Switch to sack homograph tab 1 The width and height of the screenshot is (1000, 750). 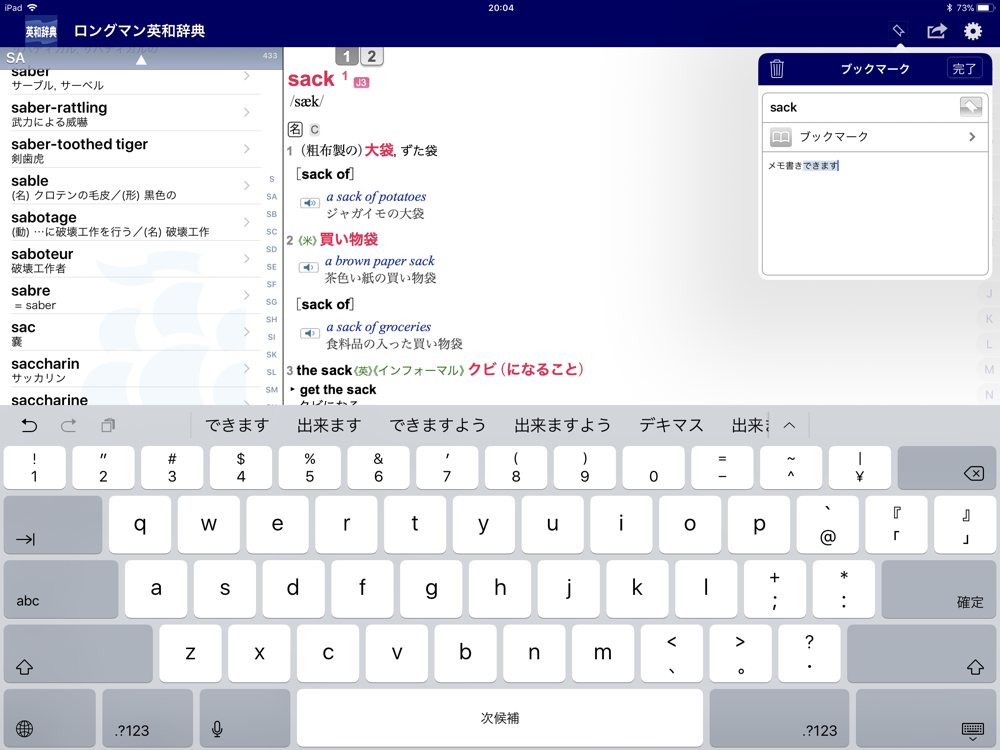(347, 57)
